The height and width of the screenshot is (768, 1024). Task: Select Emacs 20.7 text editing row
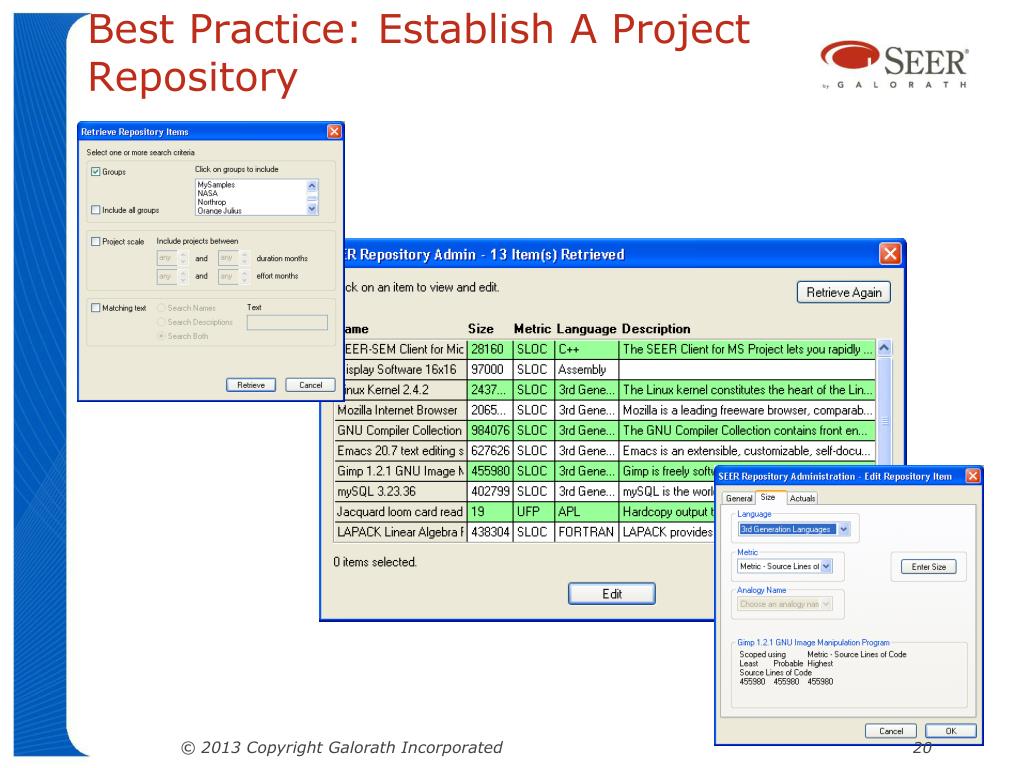coord(604,451)
